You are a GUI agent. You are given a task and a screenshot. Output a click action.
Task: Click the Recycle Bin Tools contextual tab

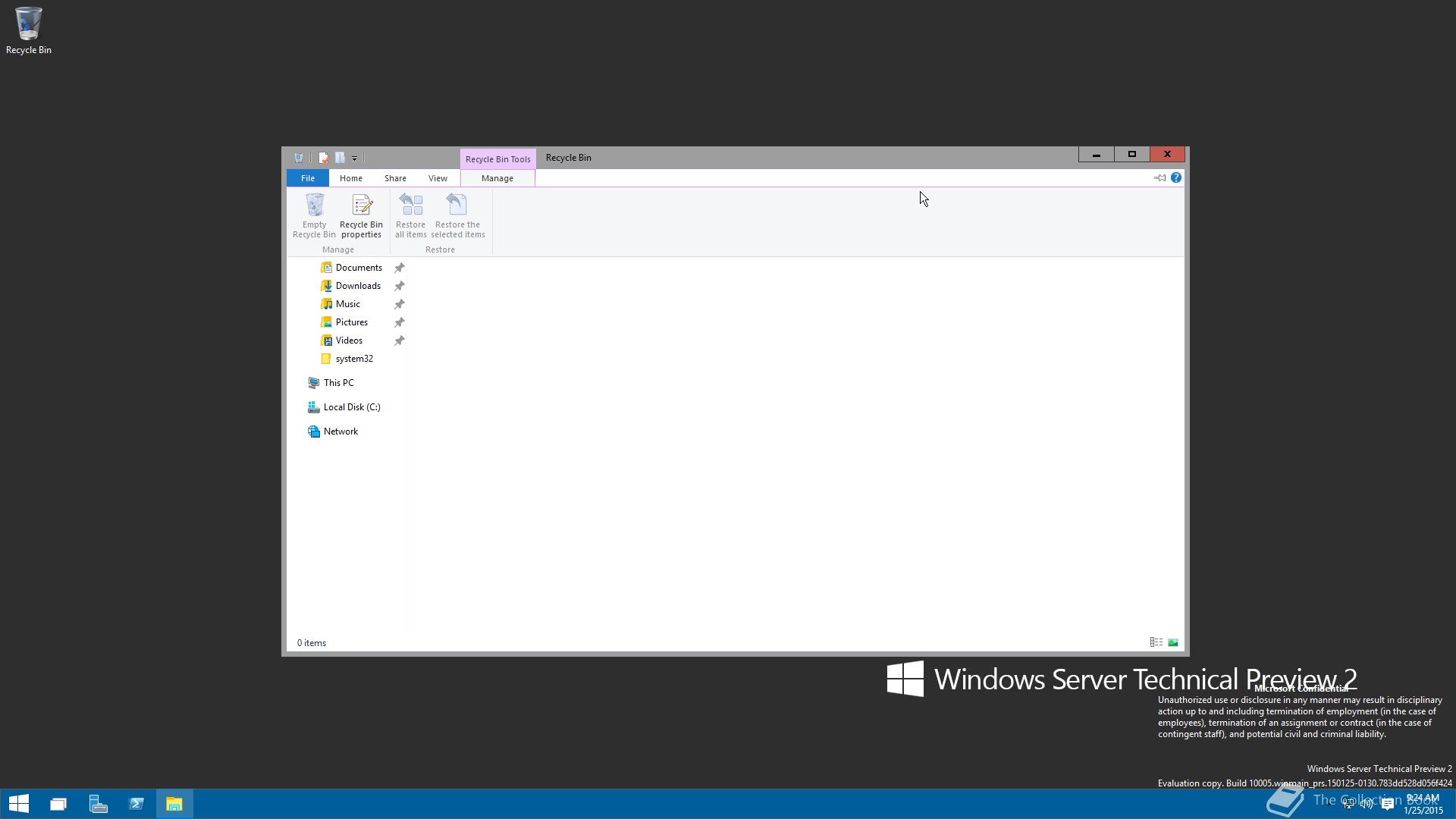(497, 159)
